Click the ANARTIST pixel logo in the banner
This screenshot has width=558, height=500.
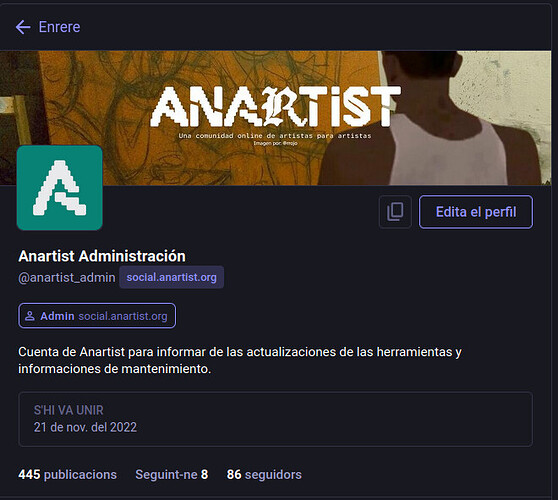[276, 106]
